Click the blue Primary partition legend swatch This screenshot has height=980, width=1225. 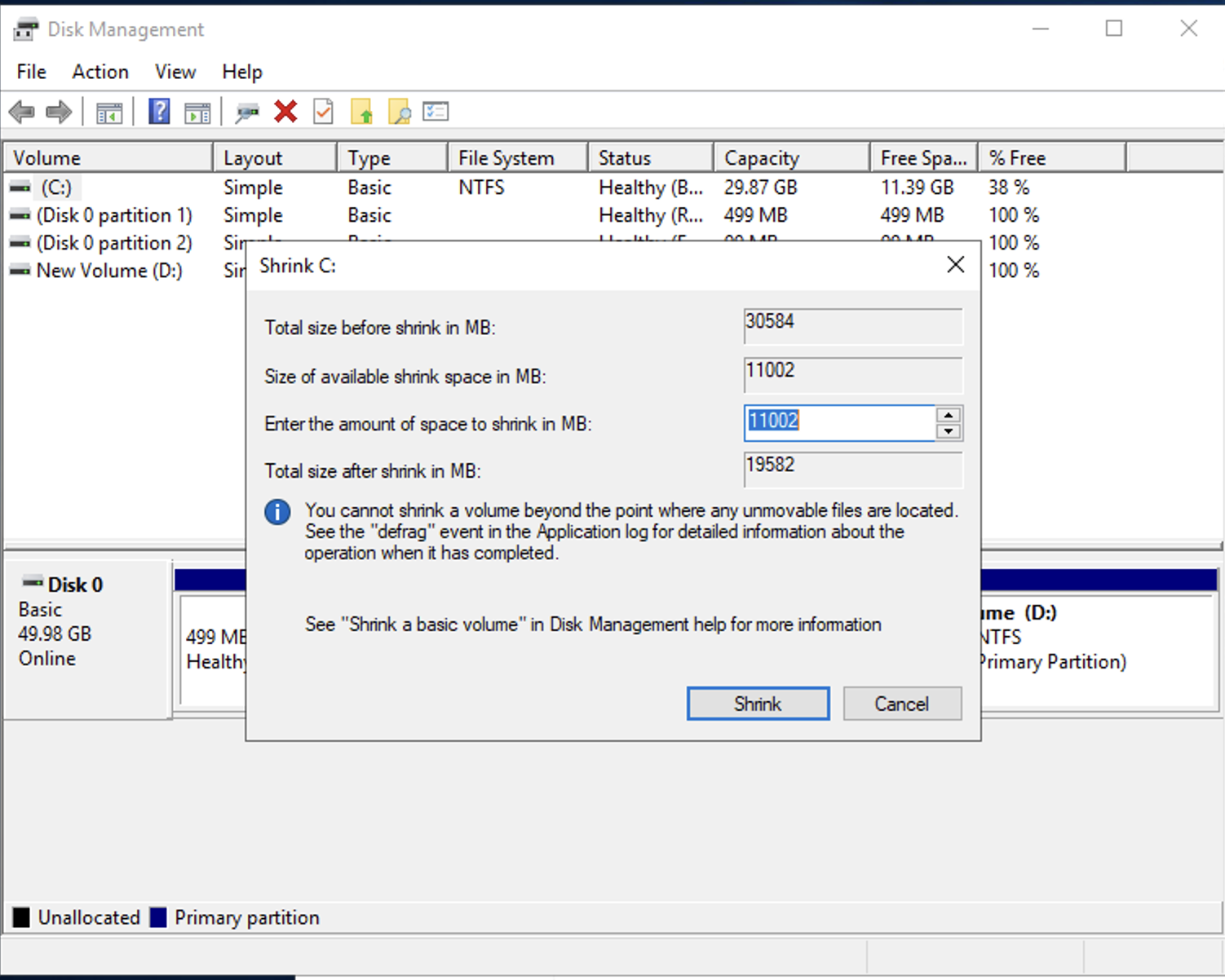tap(158, 917)
